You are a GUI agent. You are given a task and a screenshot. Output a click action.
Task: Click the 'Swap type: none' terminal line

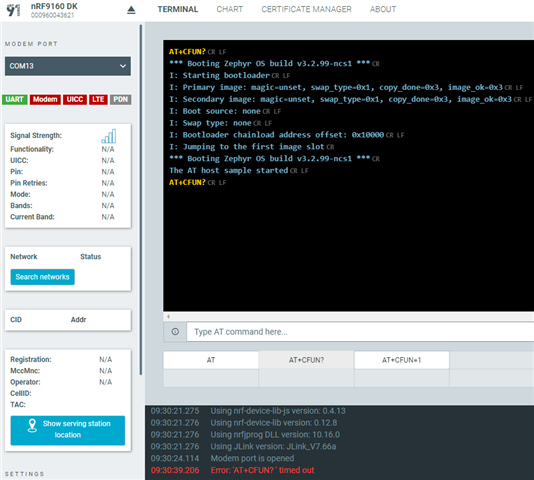coord(210,123)
